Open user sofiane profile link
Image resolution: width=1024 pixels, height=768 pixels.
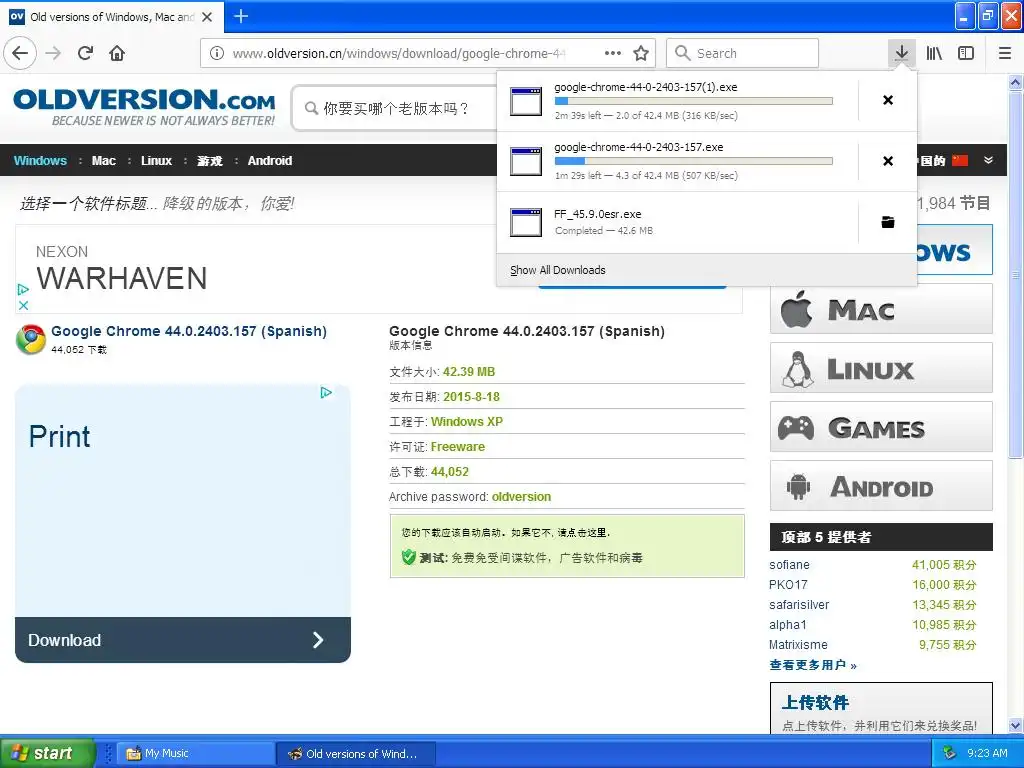[x=789, y=565]
